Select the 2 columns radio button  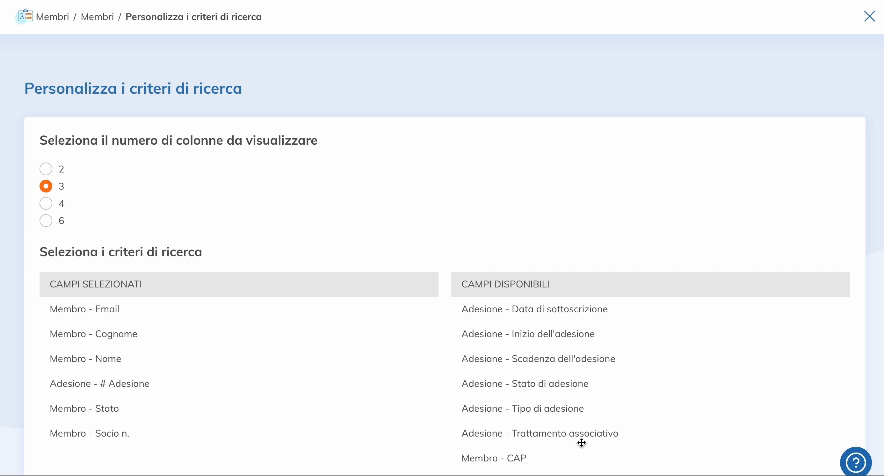point(46,169)
